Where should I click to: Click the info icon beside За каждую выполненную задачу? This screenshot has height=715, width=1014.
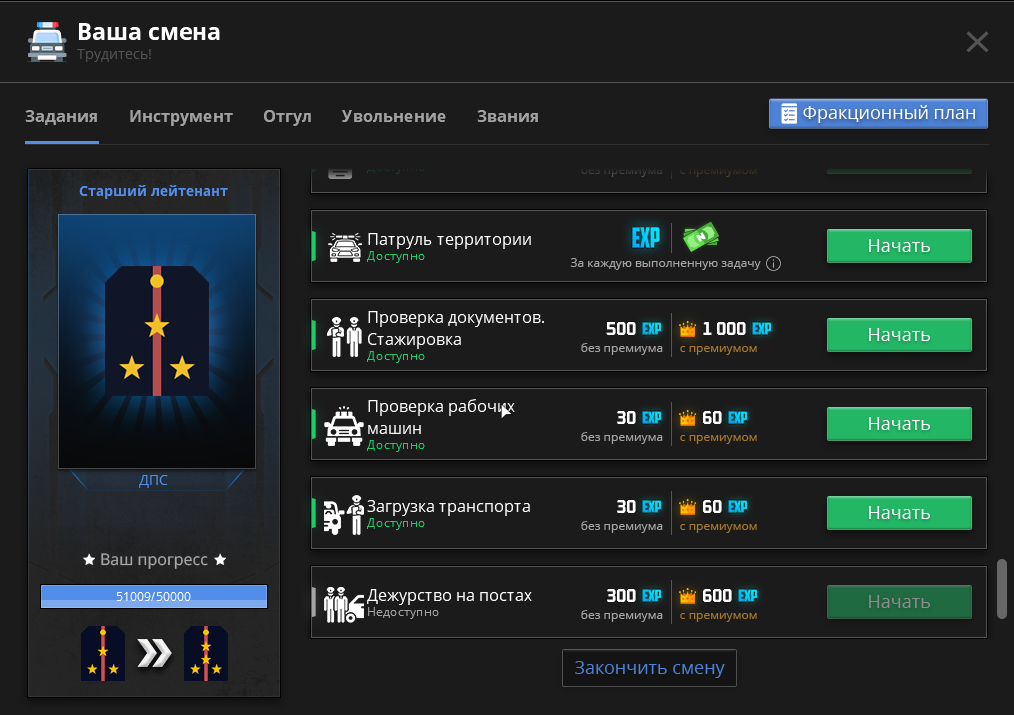[773, 263]
